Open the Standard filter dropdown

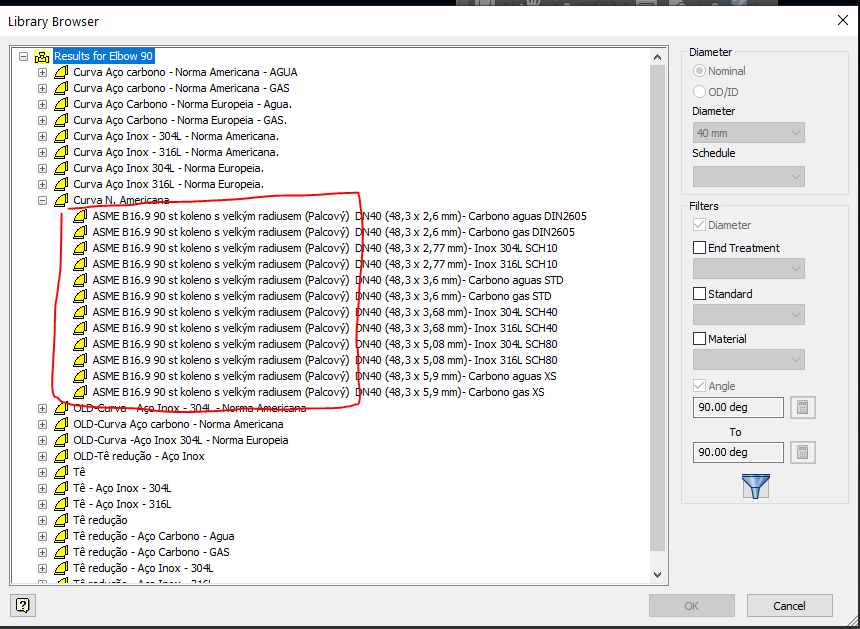(x=749, y=315)
